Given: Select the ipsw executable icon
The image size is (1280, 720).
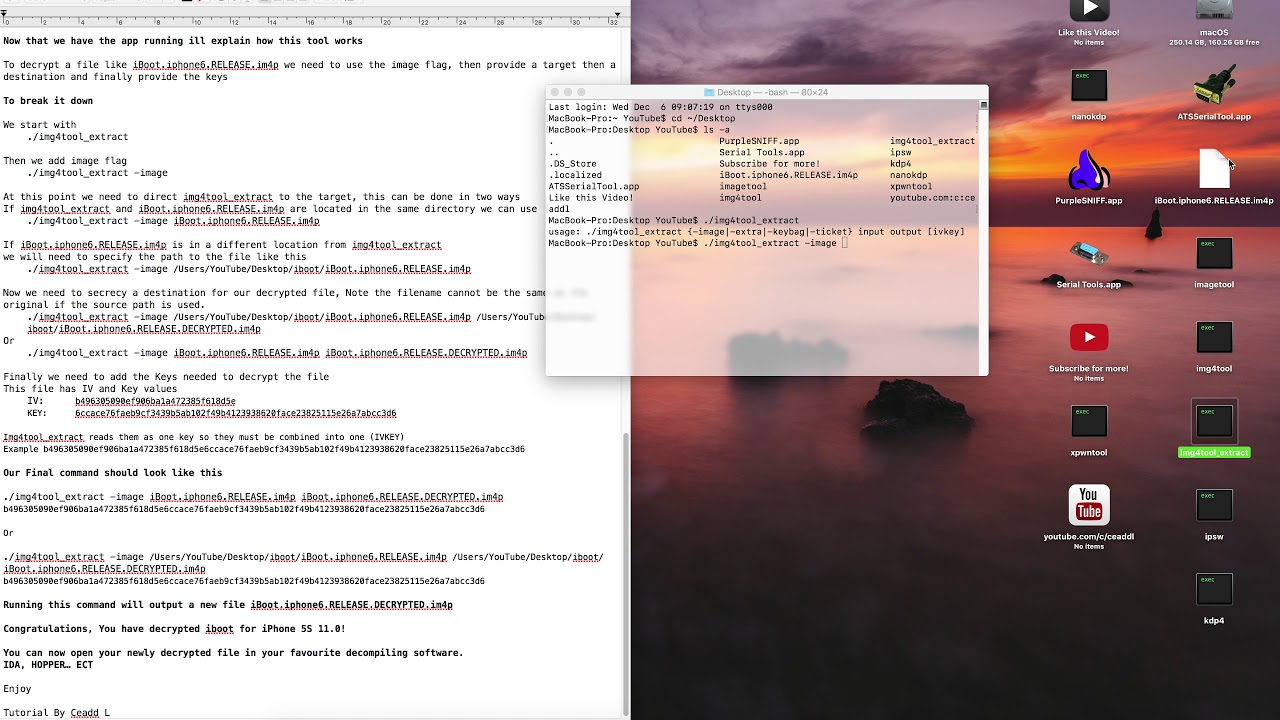Looking at the screenshot, I should [x=1214, y=505].
